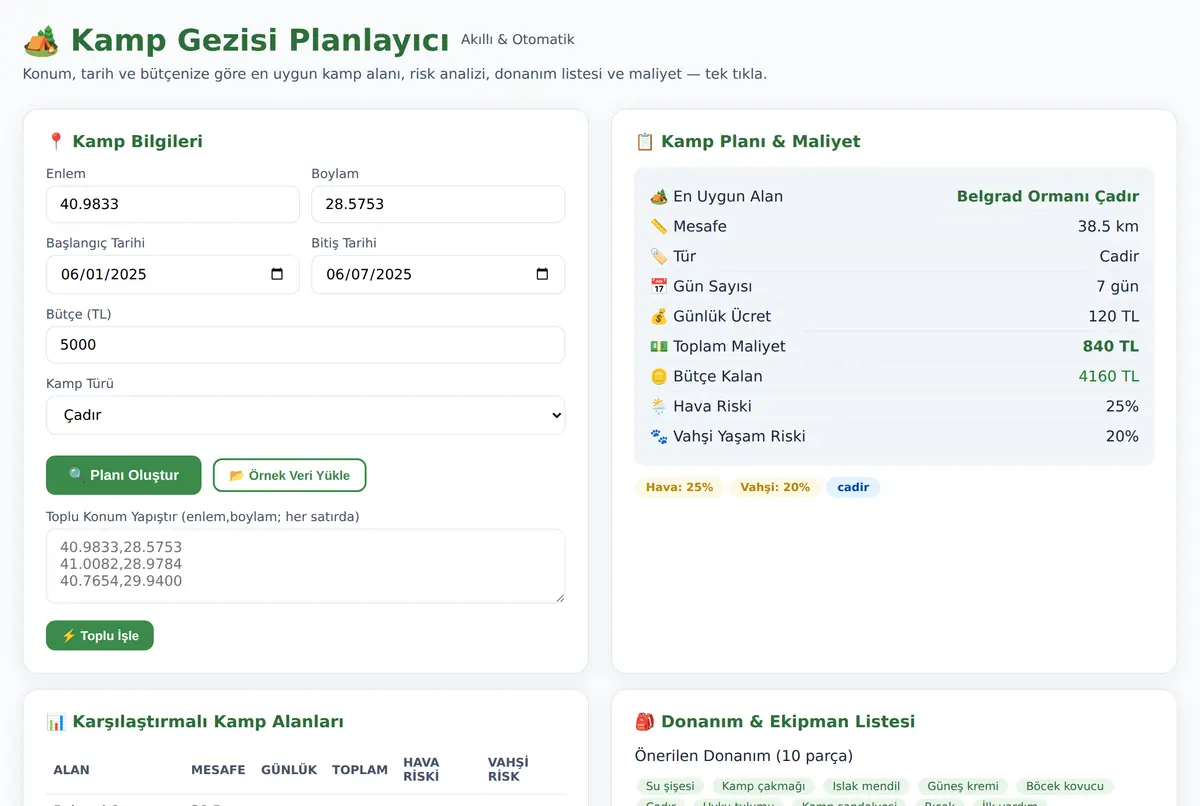
Task: Click the 'Önerilen Donanım (10 parça)' text
Action: pyautogui.click(x=744, y=756)
